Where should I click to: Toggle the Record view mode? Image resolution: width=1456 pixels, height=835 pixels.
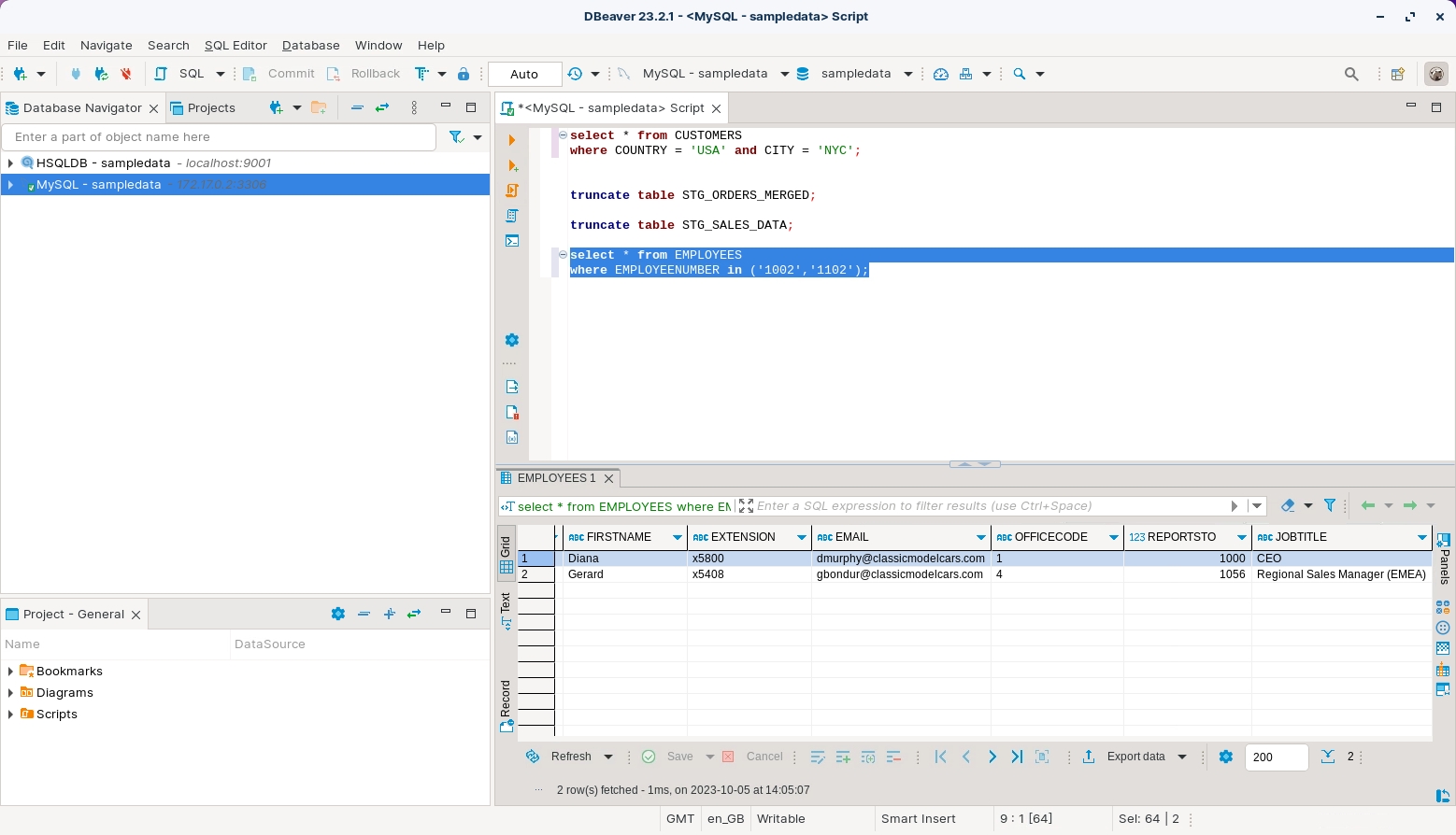click(506, 705)
